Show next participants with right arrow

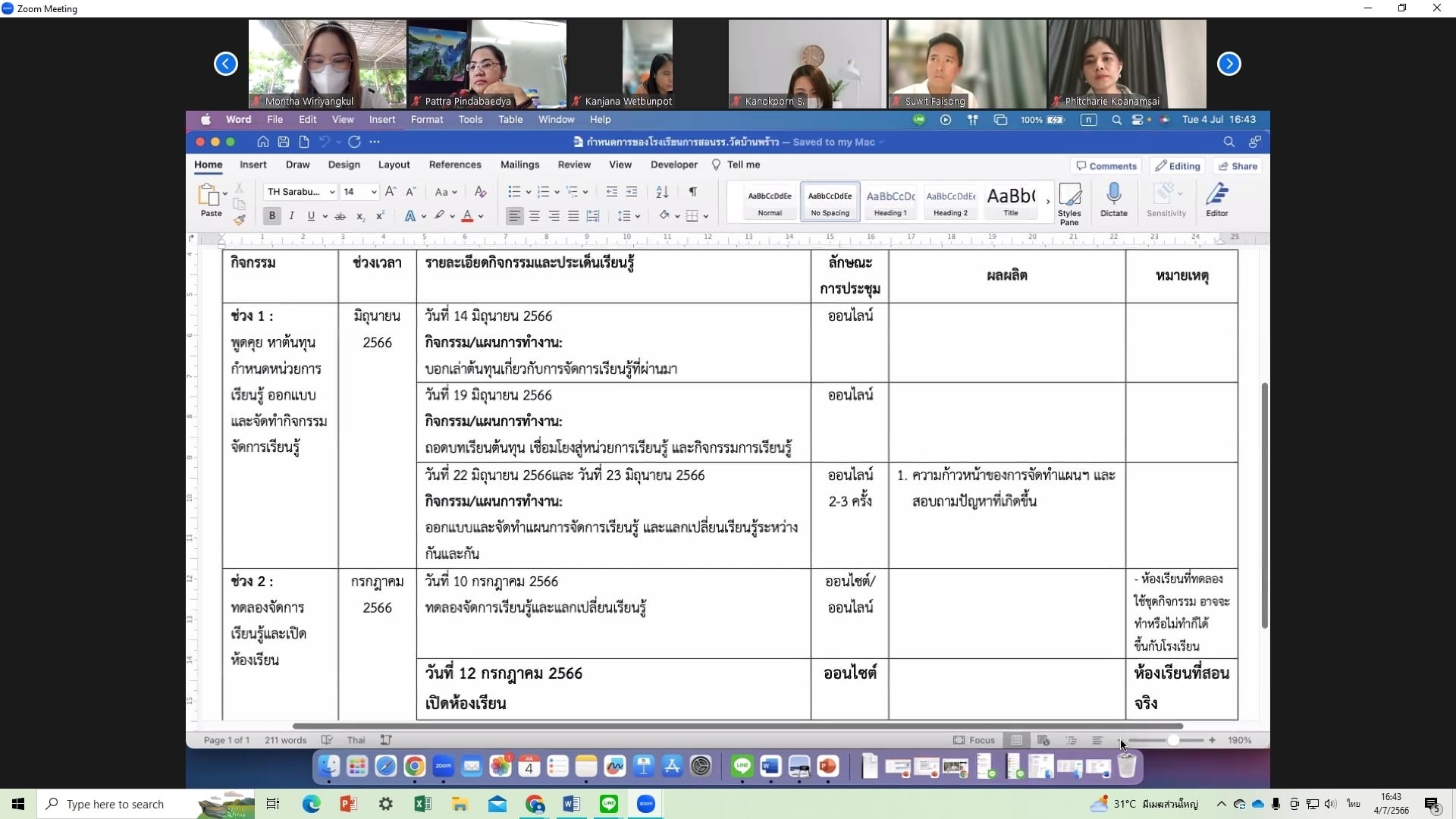point(1228,64)
